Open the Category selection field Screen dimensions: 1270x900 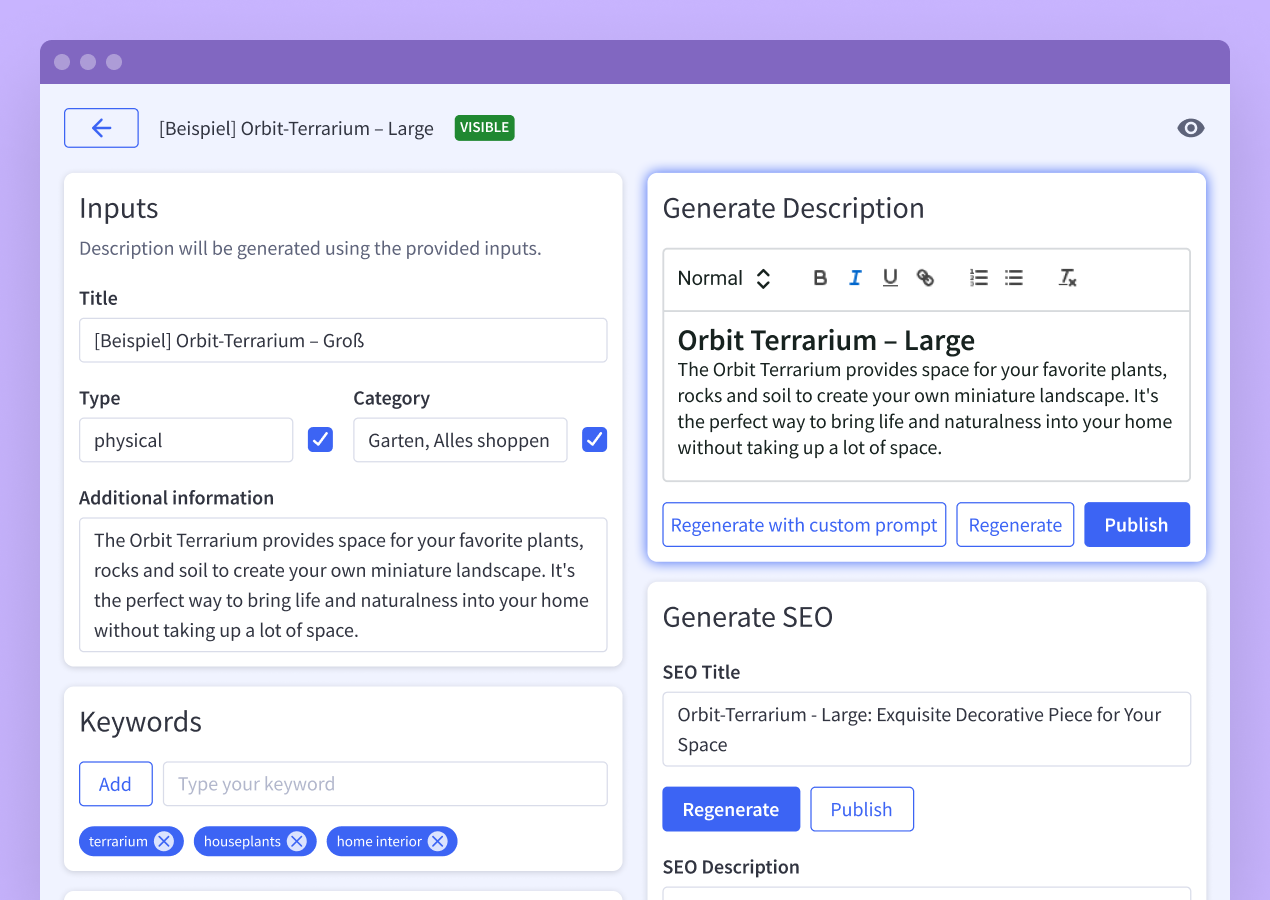pos(460,440)
